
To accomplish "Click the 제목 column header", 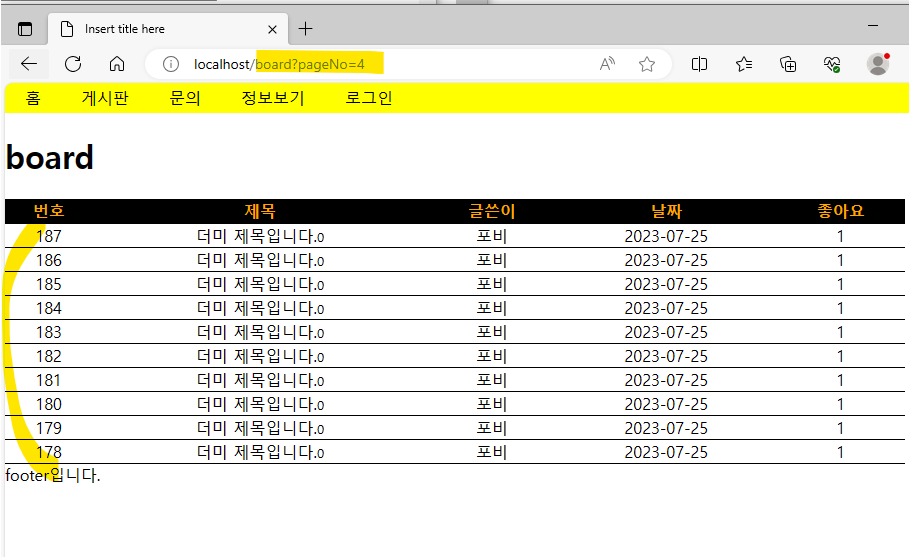I will pos(260,211).
